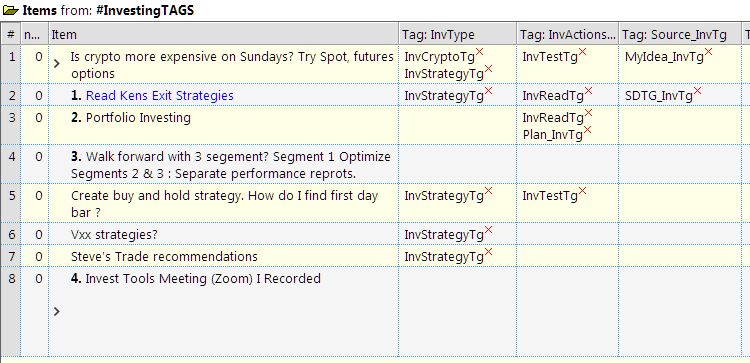Click the MyIdea_InvTg tag text
The width and height of the screenshot is (750, 363).
click(664, 57)
